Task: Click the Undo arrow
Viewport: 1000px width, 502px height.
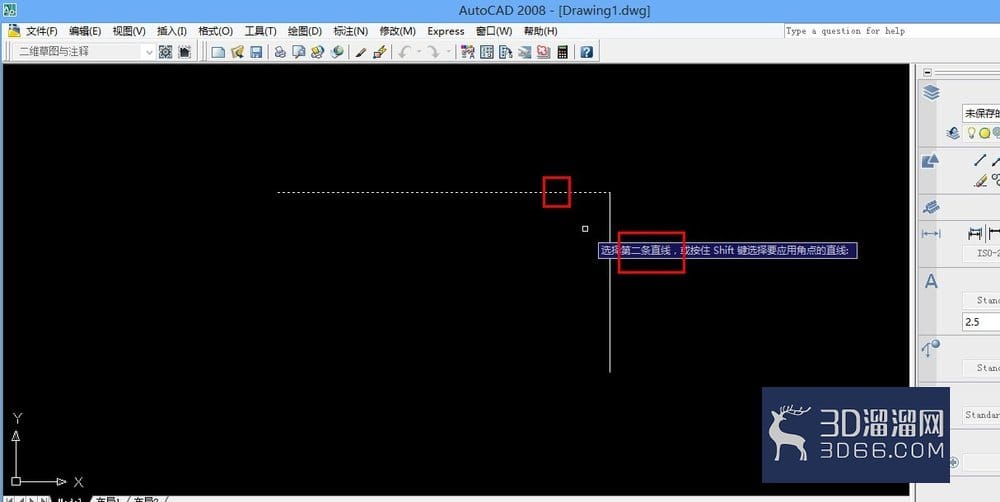Action: pos(404,52)
